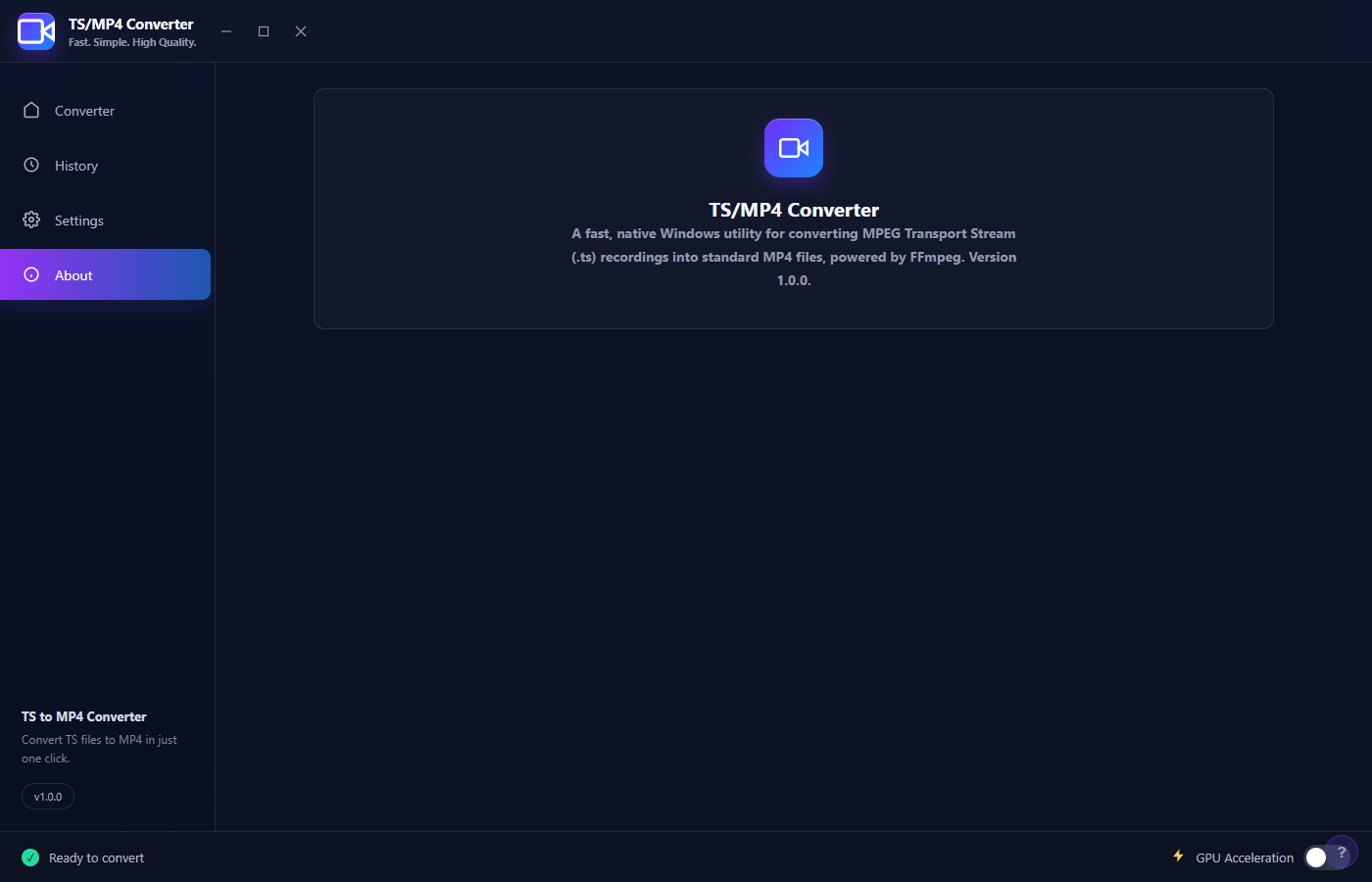
Task: Open Settings from the sidebar
Action: (x=106, y=220)
